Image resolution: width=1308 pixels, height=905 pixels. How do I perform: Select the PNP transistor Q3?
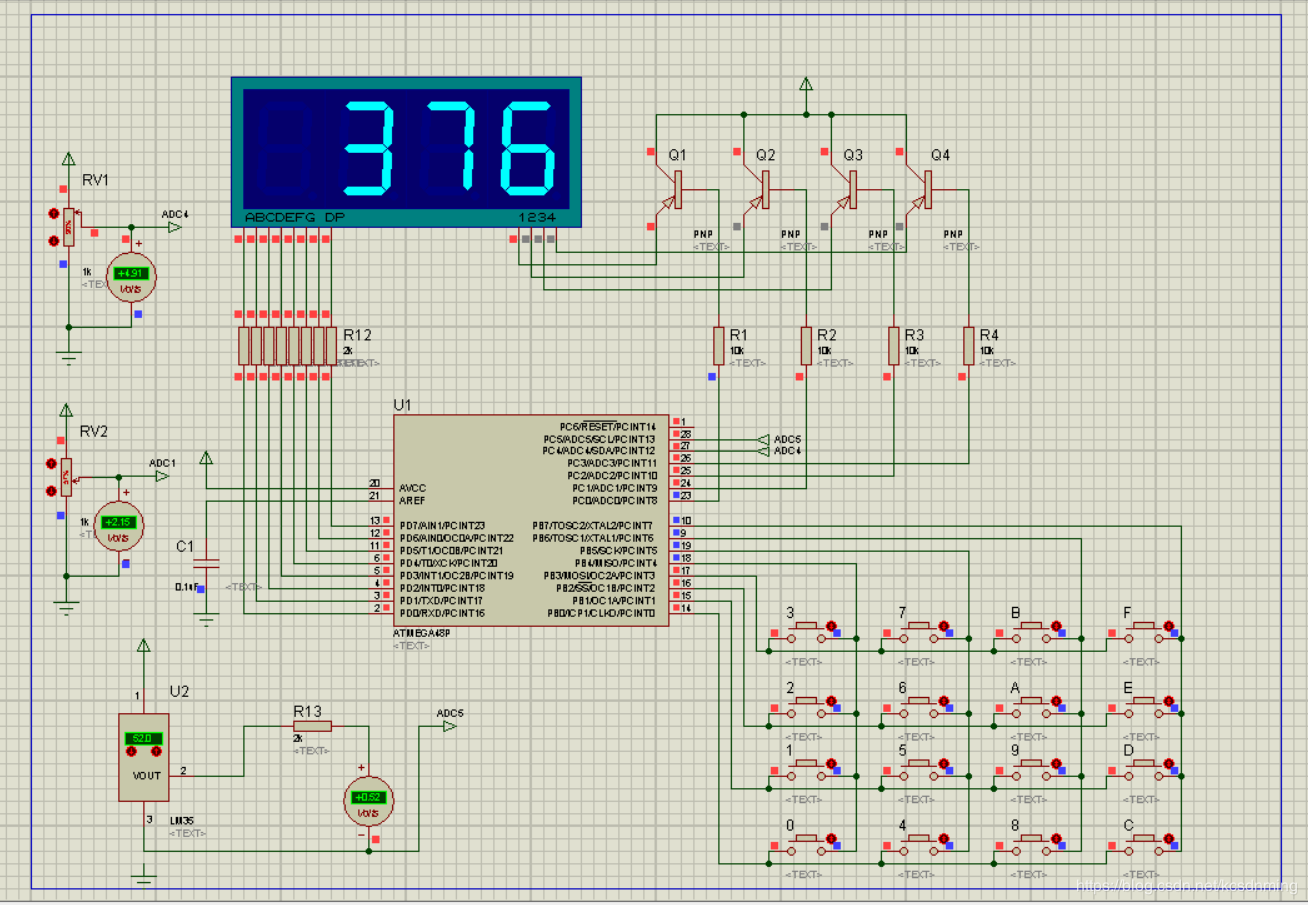coord(845,190)
